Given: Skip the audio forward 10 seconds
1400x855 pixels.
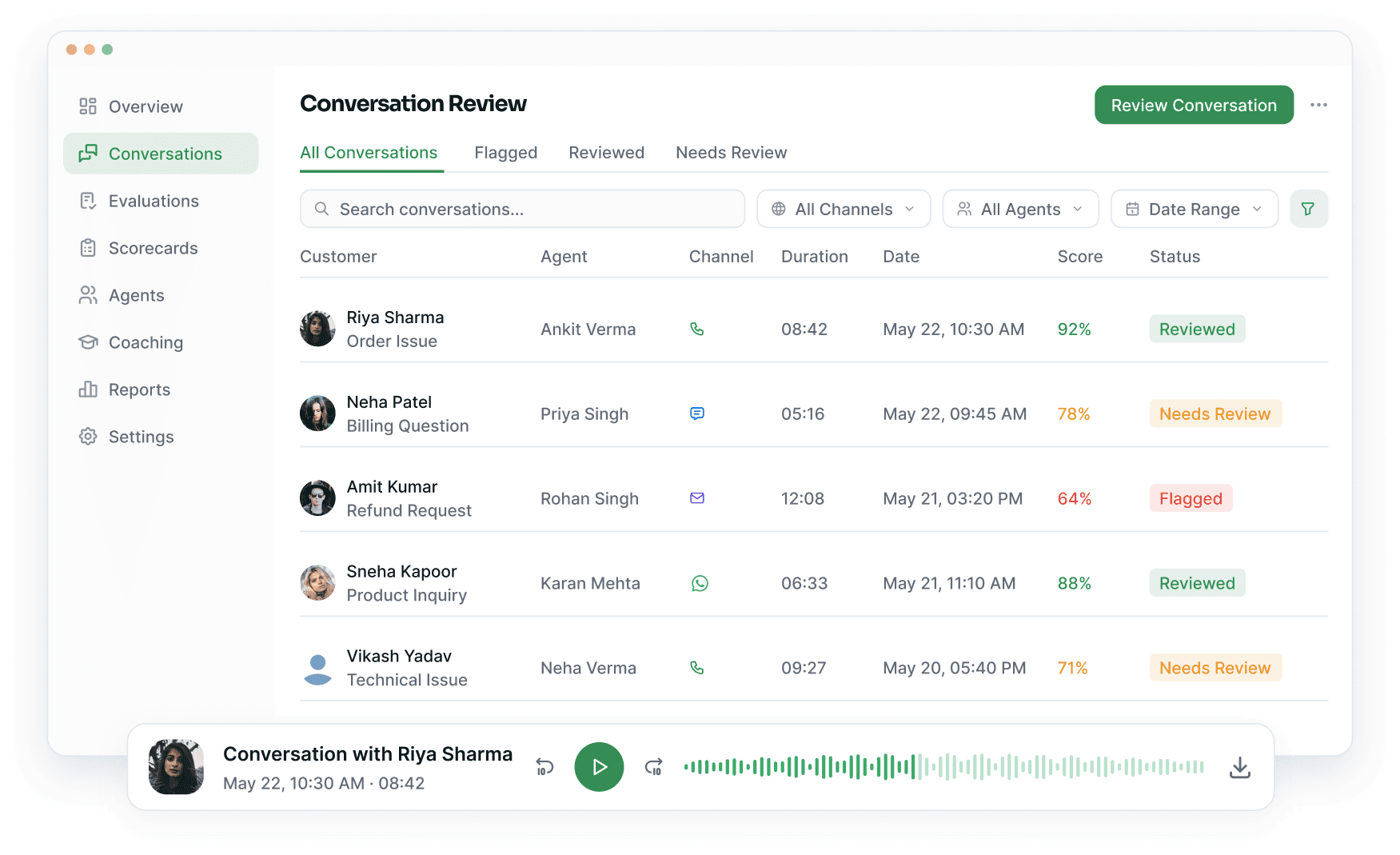Looking at the screenshot, I should pyautogui.click(x=653, y=767).
